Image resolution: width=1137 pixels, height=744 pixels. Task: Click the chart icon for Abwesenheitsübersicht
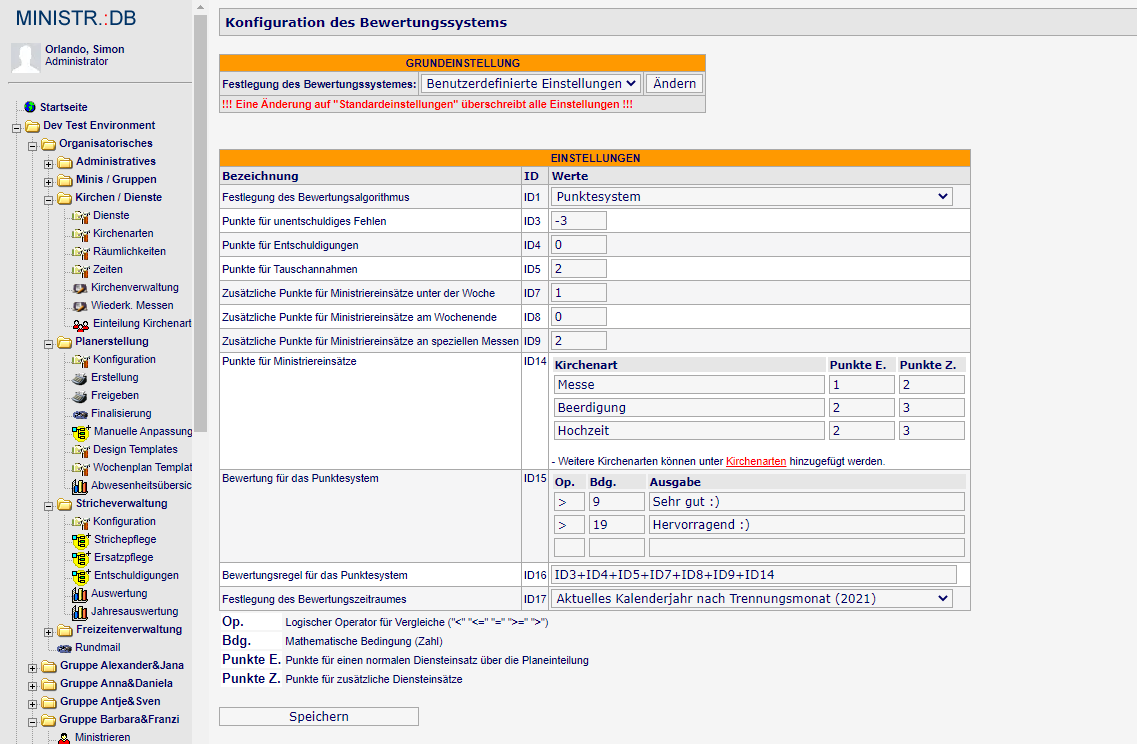pos(80,486)
